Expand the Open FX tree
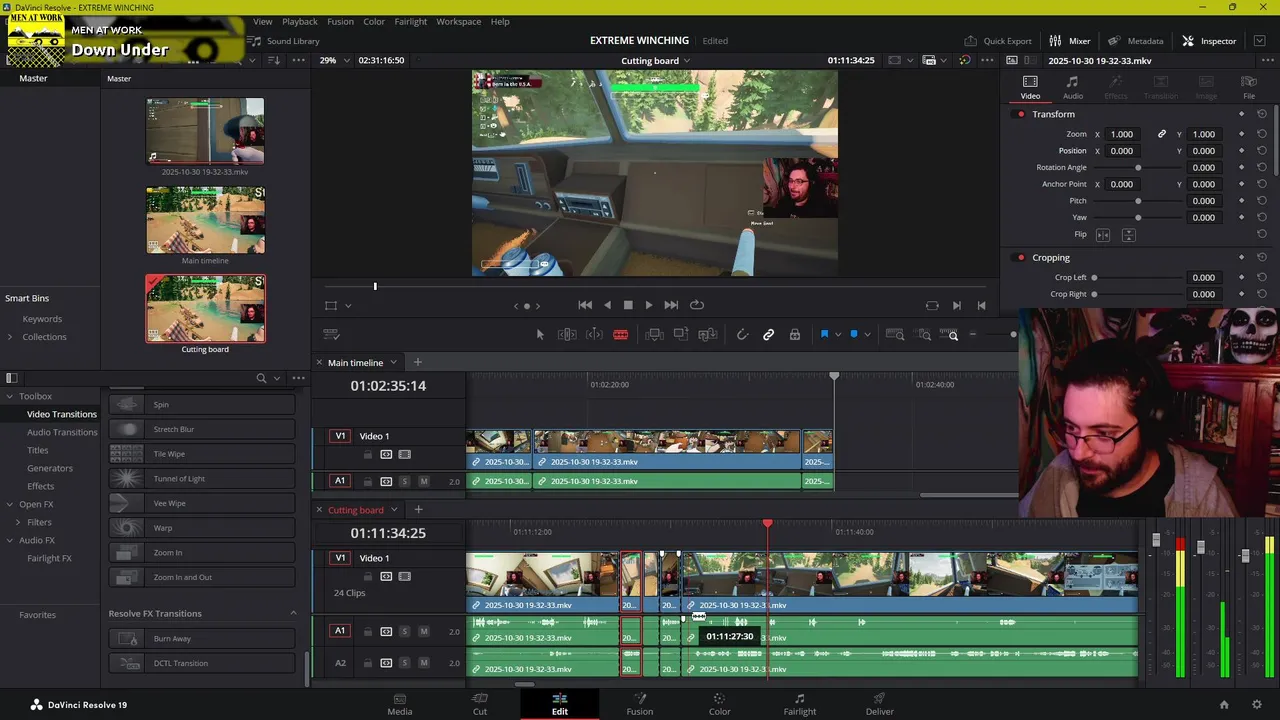1280x720 pixels. pos(9,504)
